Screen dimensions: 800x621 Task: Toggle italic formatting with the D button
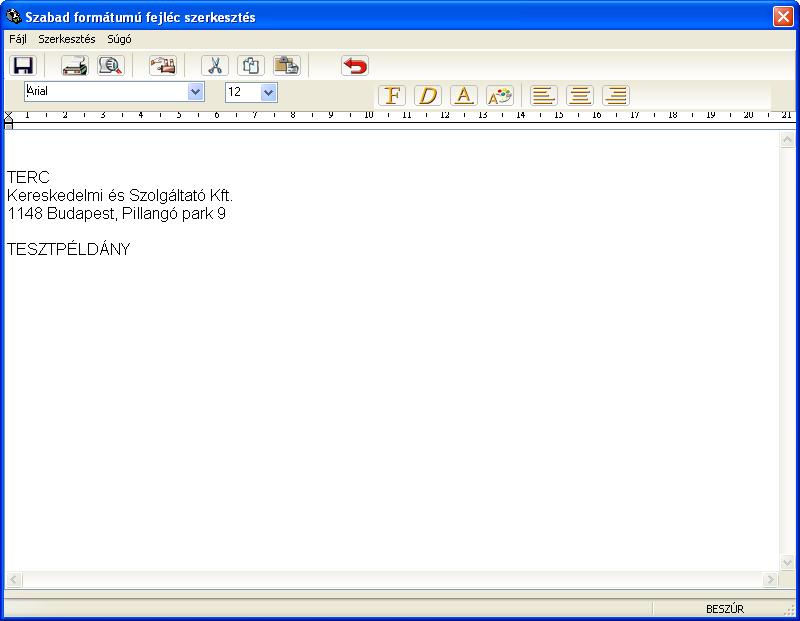[x=428, y=95]
